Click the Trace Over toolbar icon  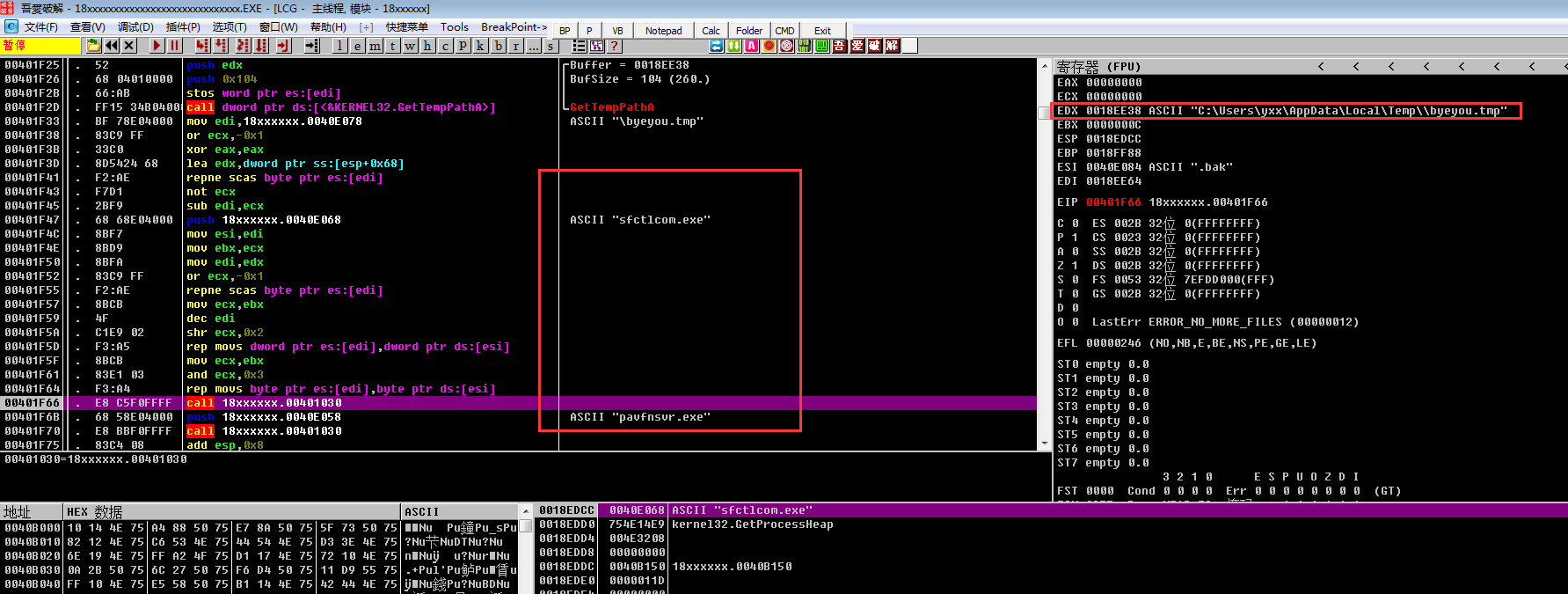[259, 46]
